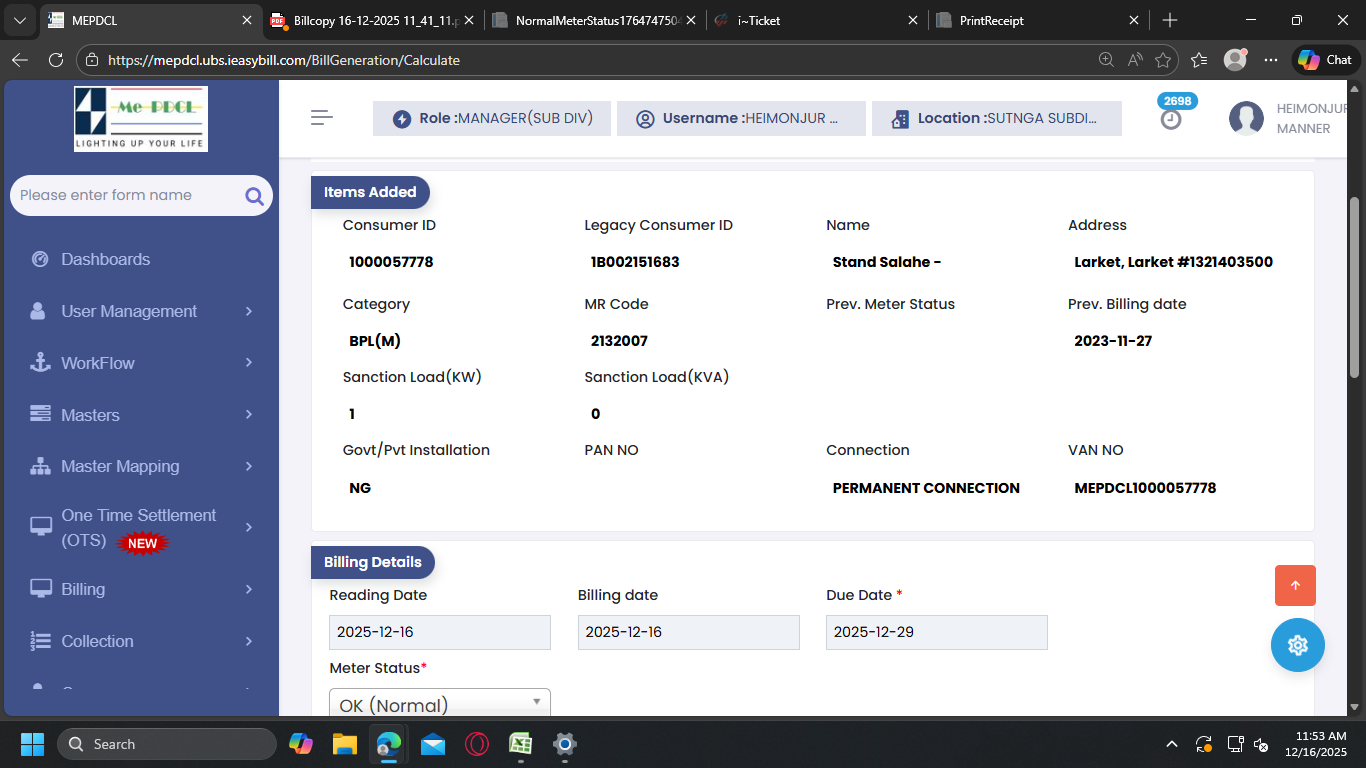Click the Windows taskbar Search box

pos(167,744)
